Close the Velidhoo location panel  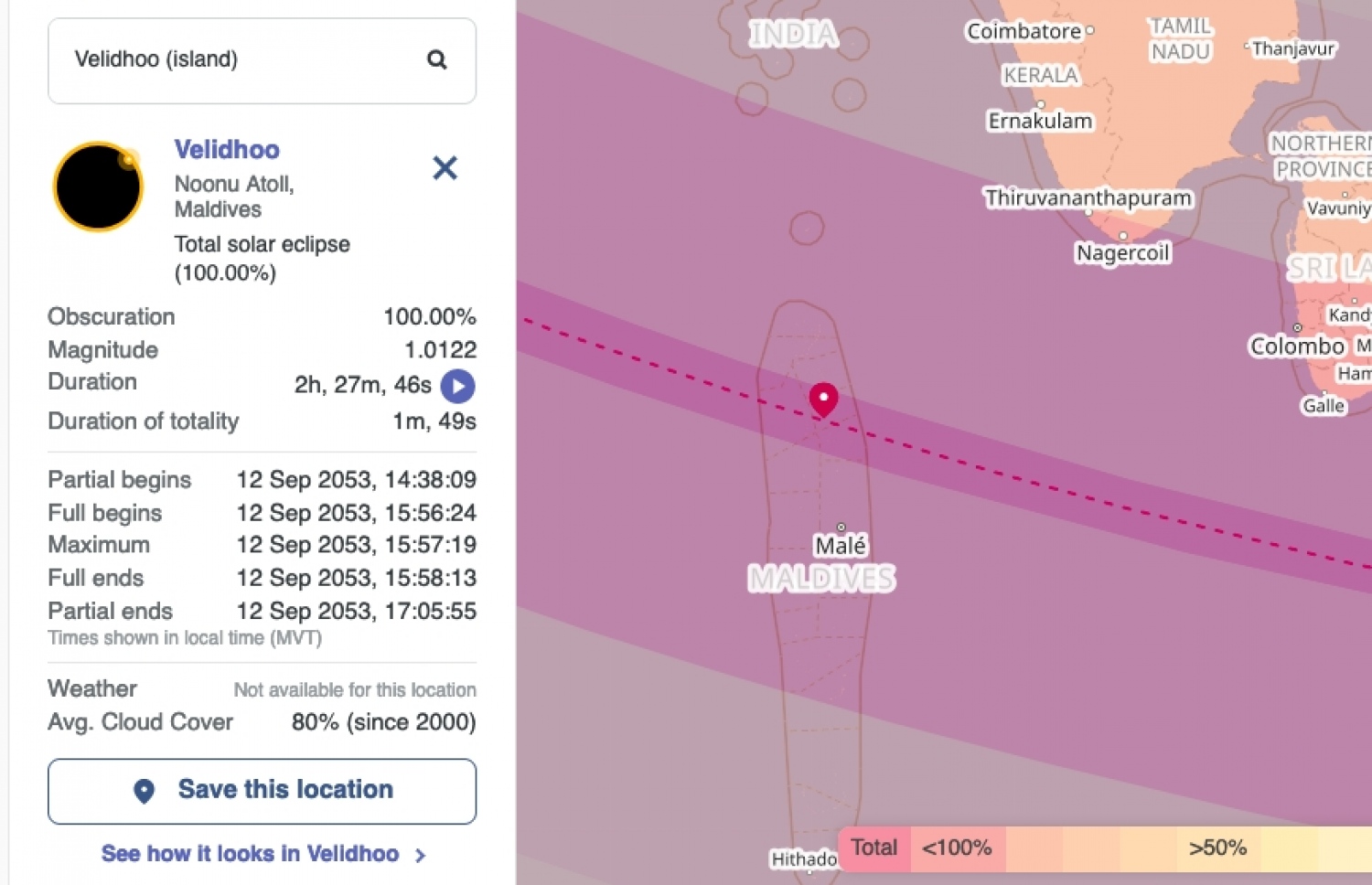[x=445, y=168]
